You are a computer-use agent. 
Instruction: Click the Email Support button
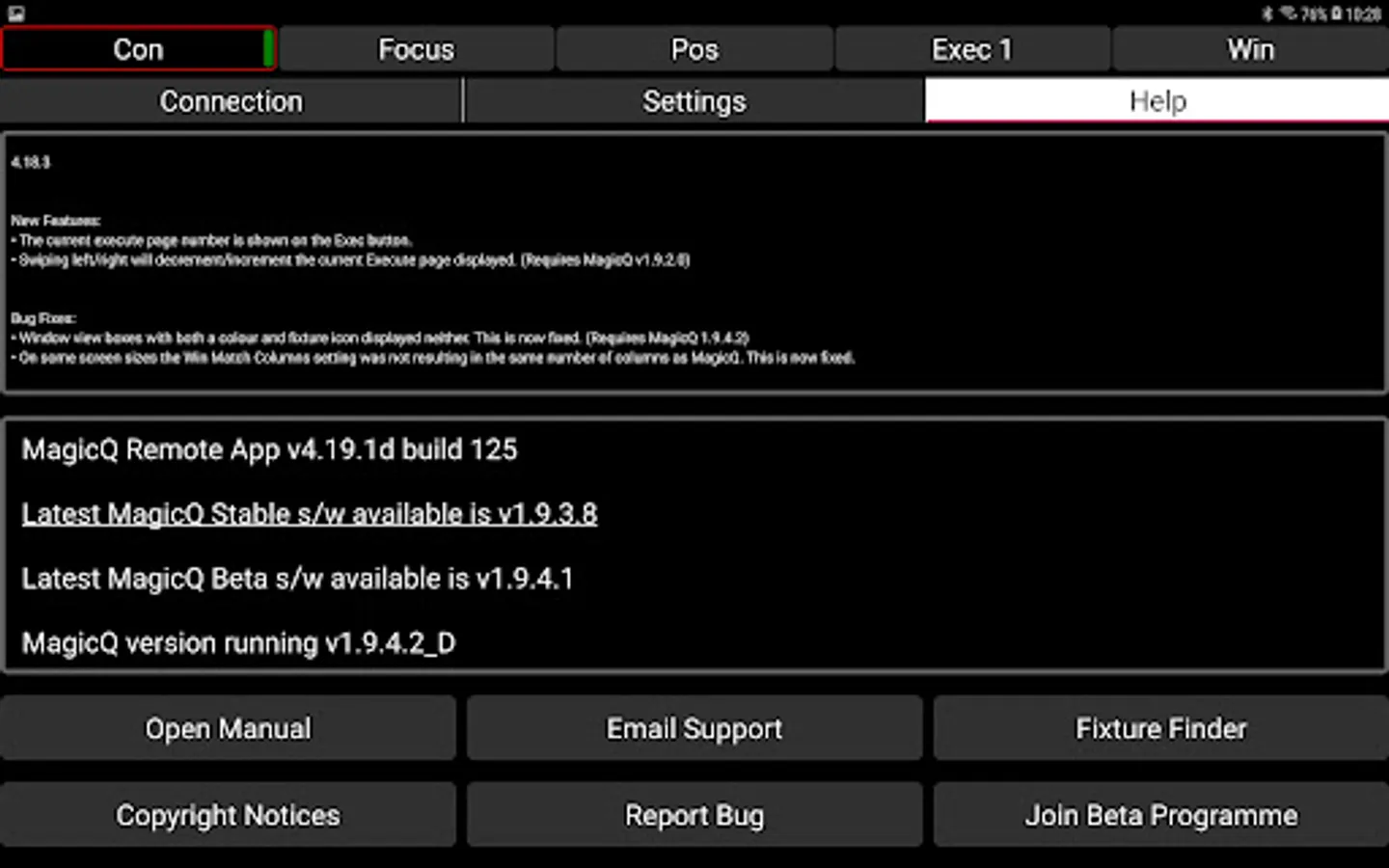694,728
